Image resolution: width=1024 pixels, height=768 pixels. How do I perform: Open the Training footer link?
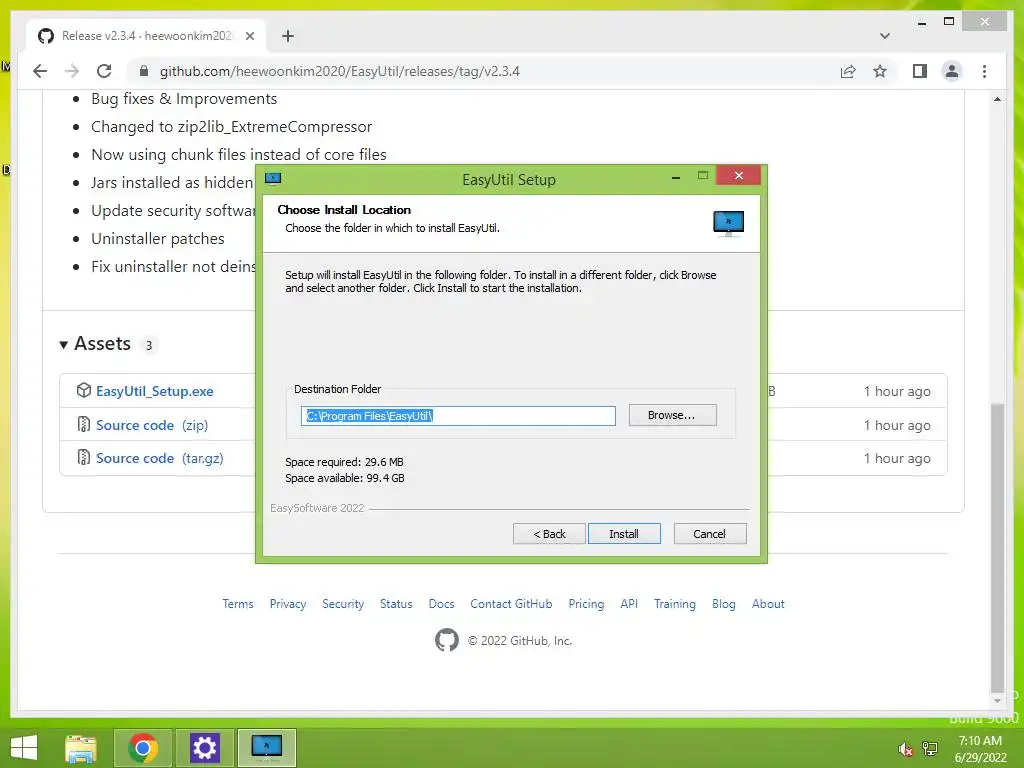675,604
